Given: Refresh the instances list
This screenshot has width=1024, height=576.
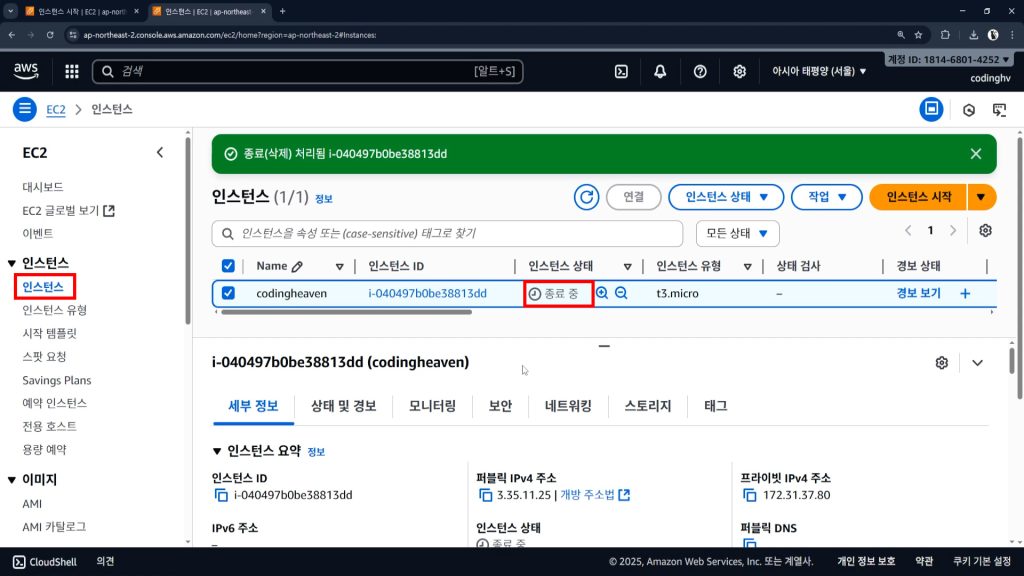Looking at the screenshot, I should [586, 197].
